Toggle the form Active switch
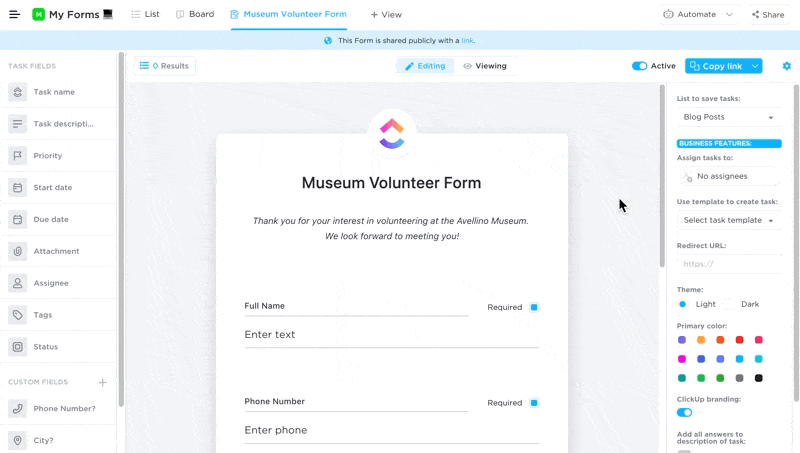 639,66
